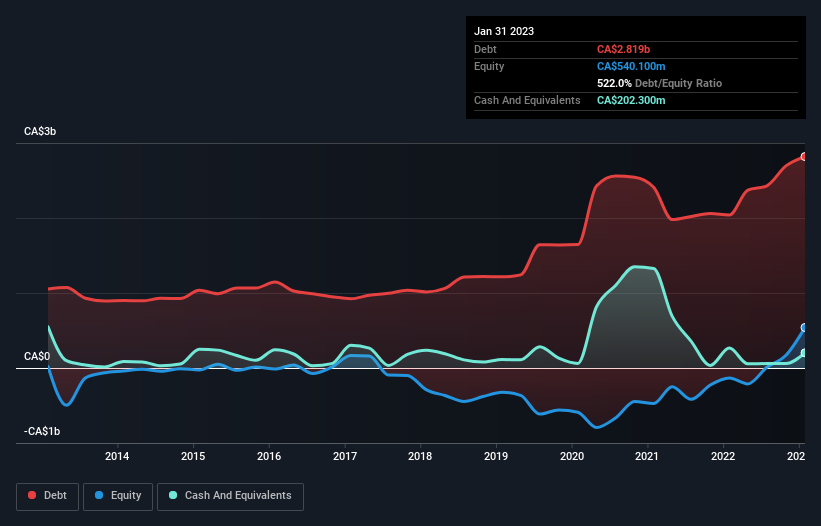Click the CA$3b y-axis label
Viewport: 821px width, 526px height.
click(x=40, y=131)
